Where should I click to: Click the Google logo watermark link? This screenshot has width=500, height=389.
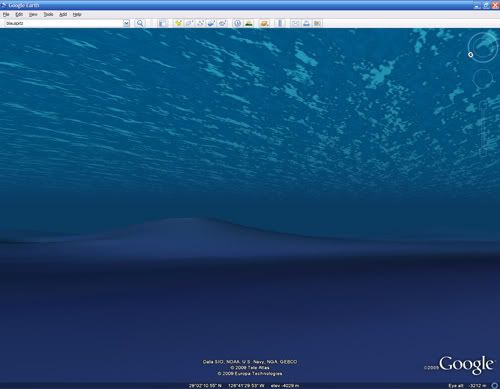coord(466,365)
